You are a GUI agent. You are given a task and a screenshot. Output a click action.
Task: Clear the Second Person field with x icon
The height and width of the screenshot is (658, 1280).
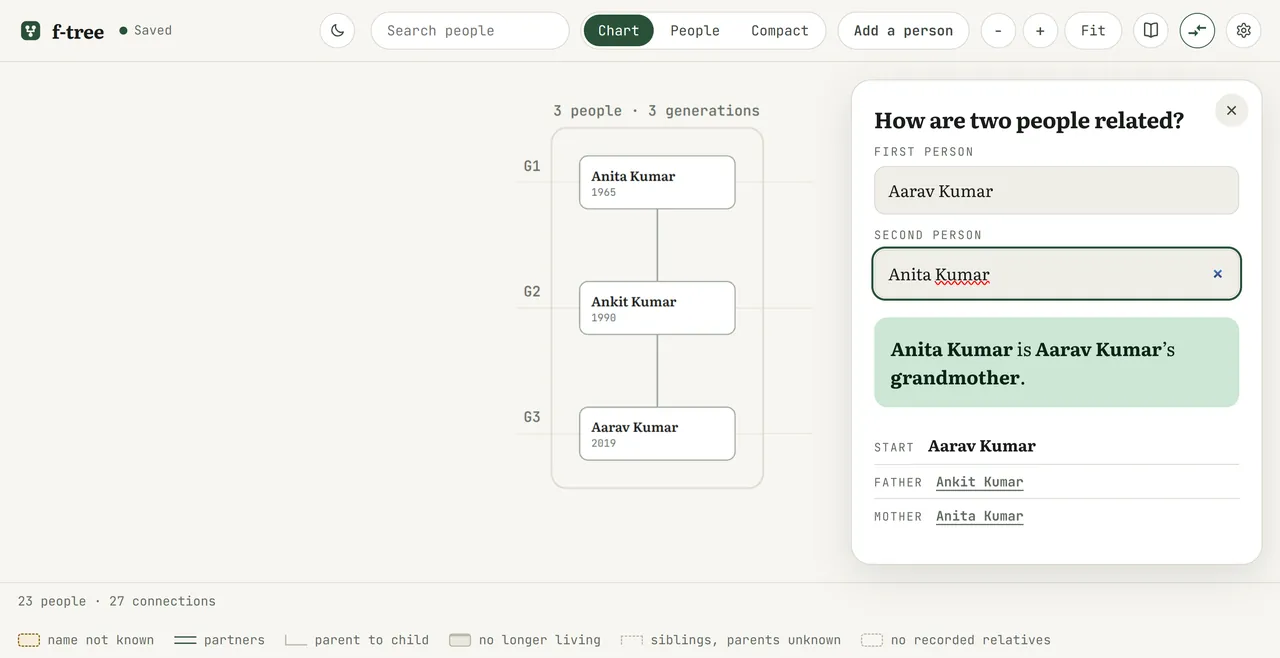click(x=1217, y=274)
